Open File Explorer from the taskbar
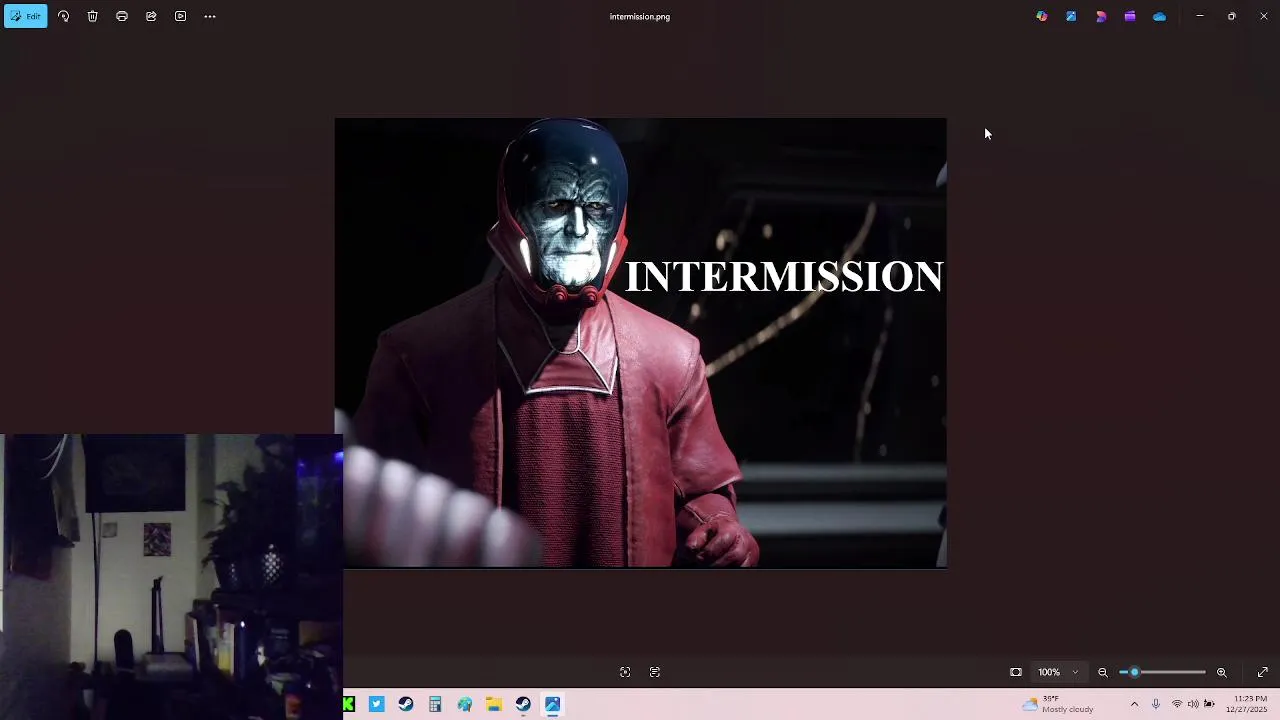The image size is (1280, 720). click(494, 704)
